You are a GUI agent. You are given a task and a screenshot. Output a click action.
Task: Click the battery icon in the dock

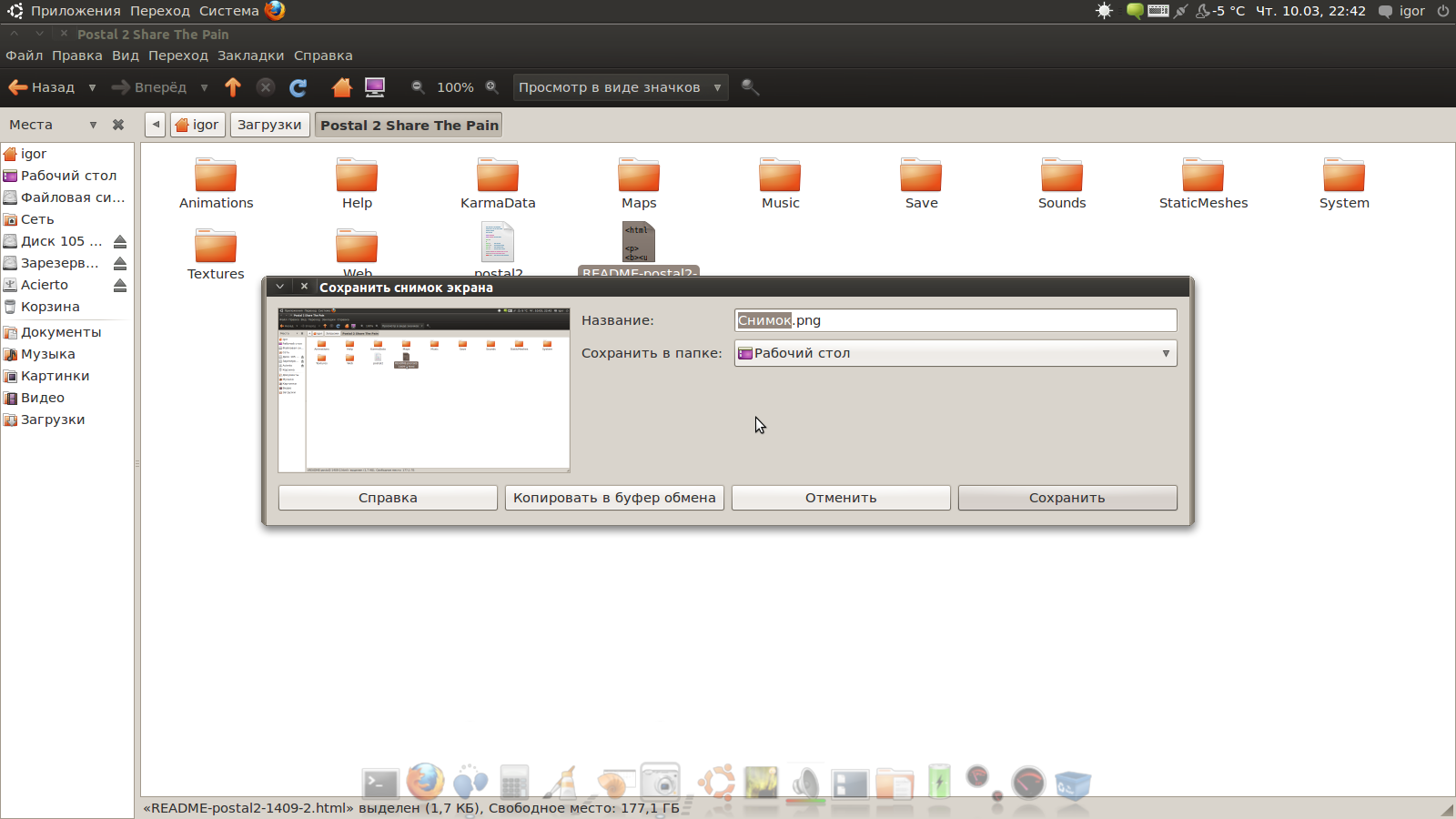tap(939, 782)
